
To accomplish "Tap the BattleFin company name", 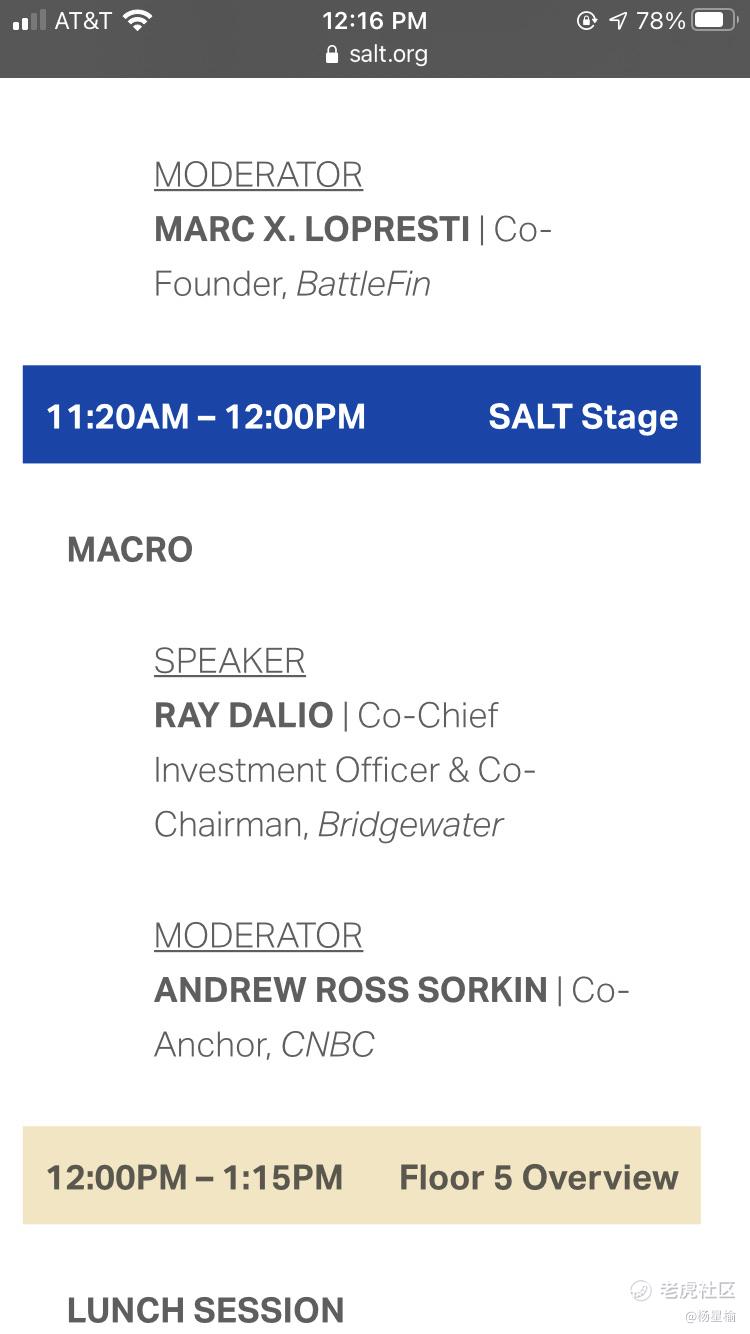I will point(363,284).
